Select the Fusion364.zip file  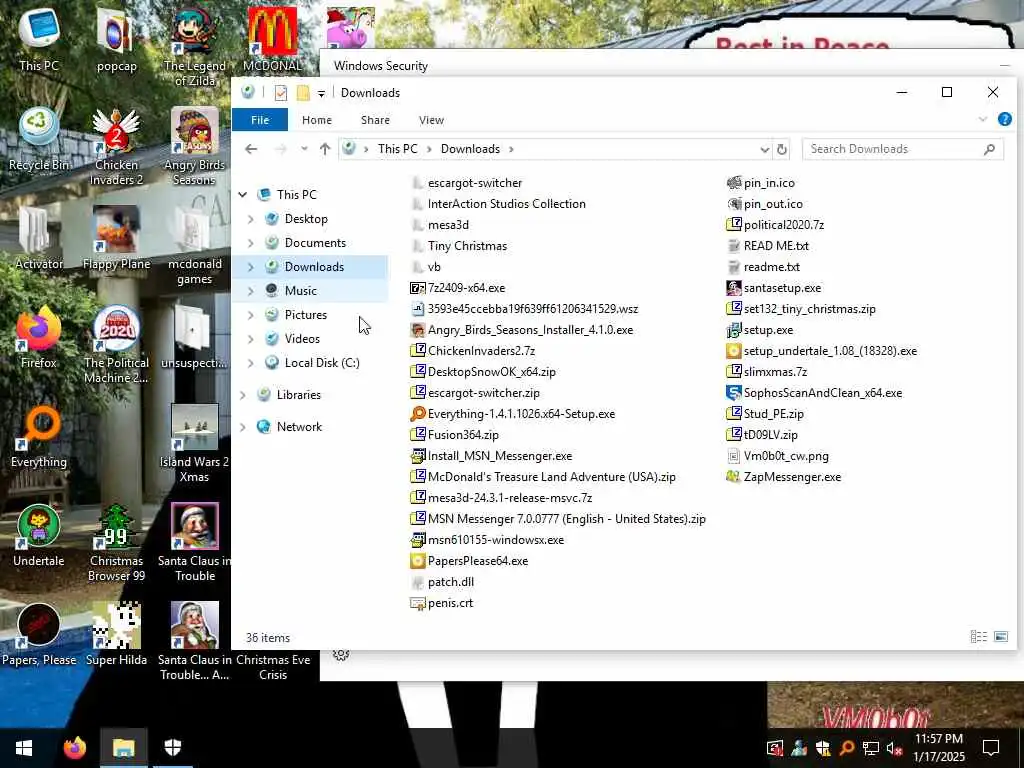pyautogui.click(x=455, y=435)
